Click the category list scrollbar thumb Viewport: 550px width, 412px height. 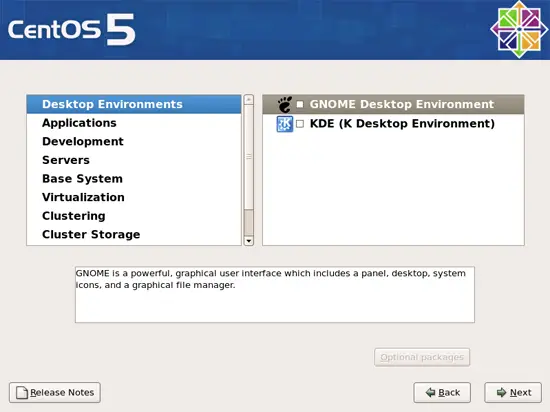249,157
